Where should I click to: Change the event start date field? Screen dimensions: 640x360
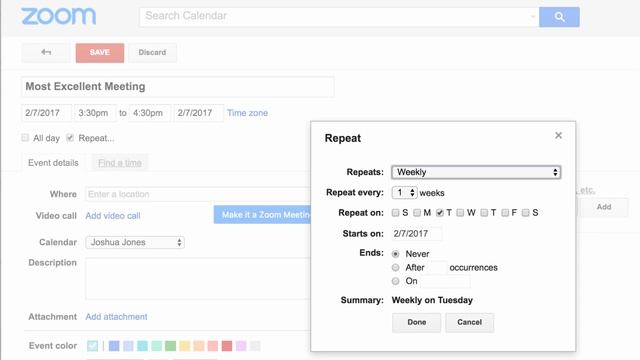46,113
